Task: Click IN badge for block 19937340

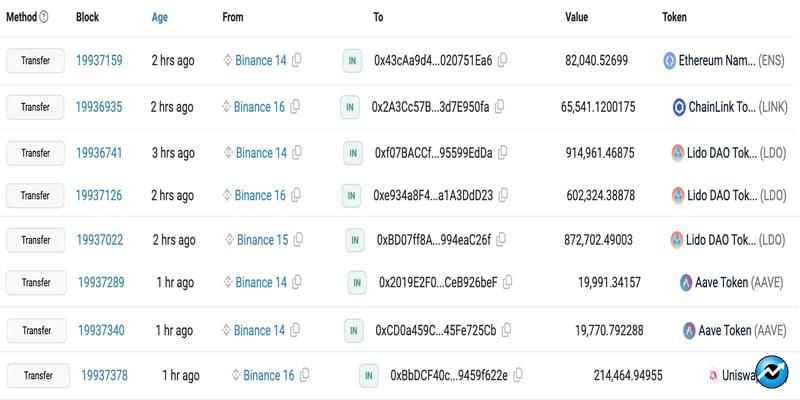Action: point(354,330)
